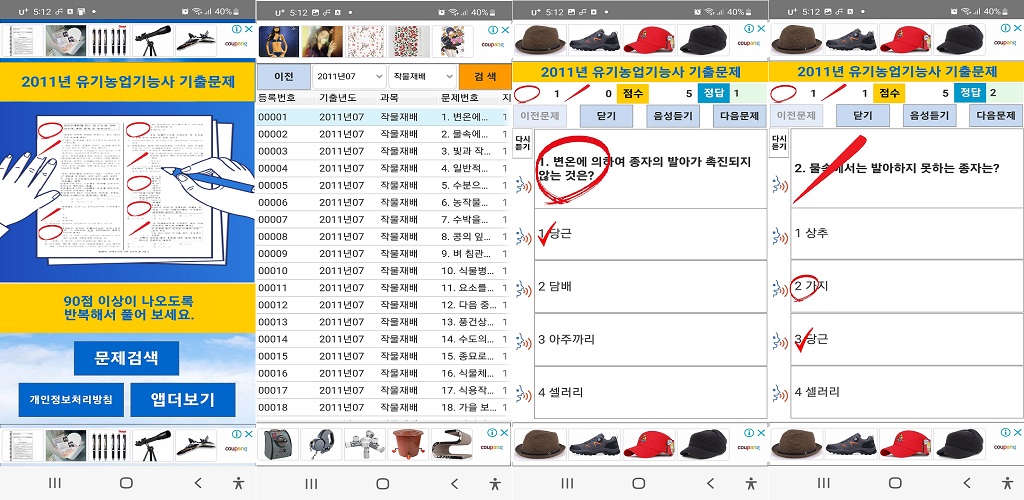The height and width of the screenshot is (500, 1024).
Task: Tap speaker icon beside question 1 text
Action: (523, 186)
